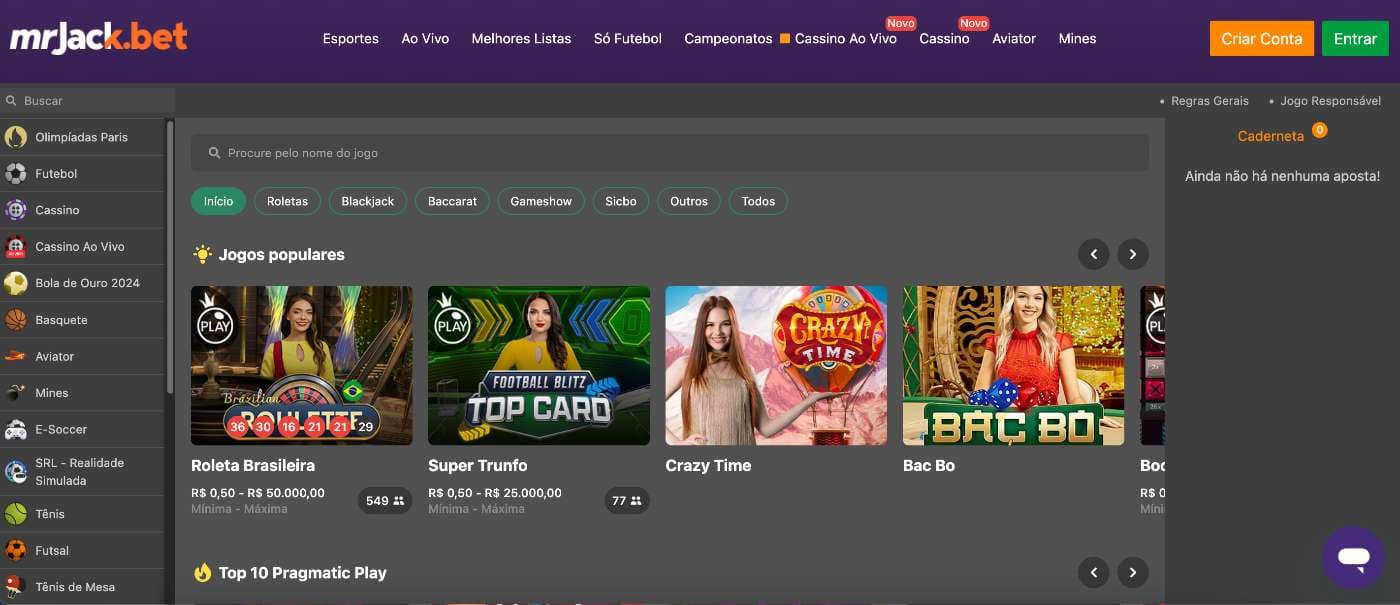Open Ao Vivo in the top navigation
The height and width of the screenshot is (605, 1400).
pos(425,39)
